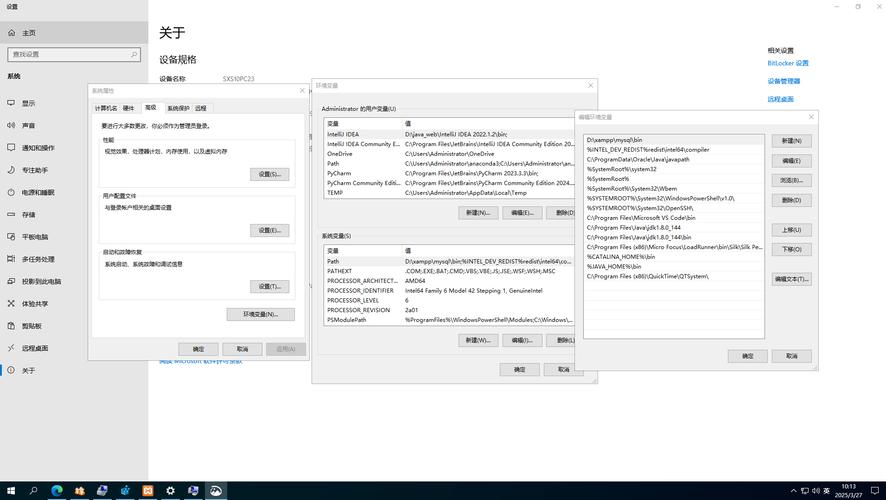Select the D:\xampp\mysql\bin path entry
The width and height of the screenshot is (886, 500).
pos(674,140)
